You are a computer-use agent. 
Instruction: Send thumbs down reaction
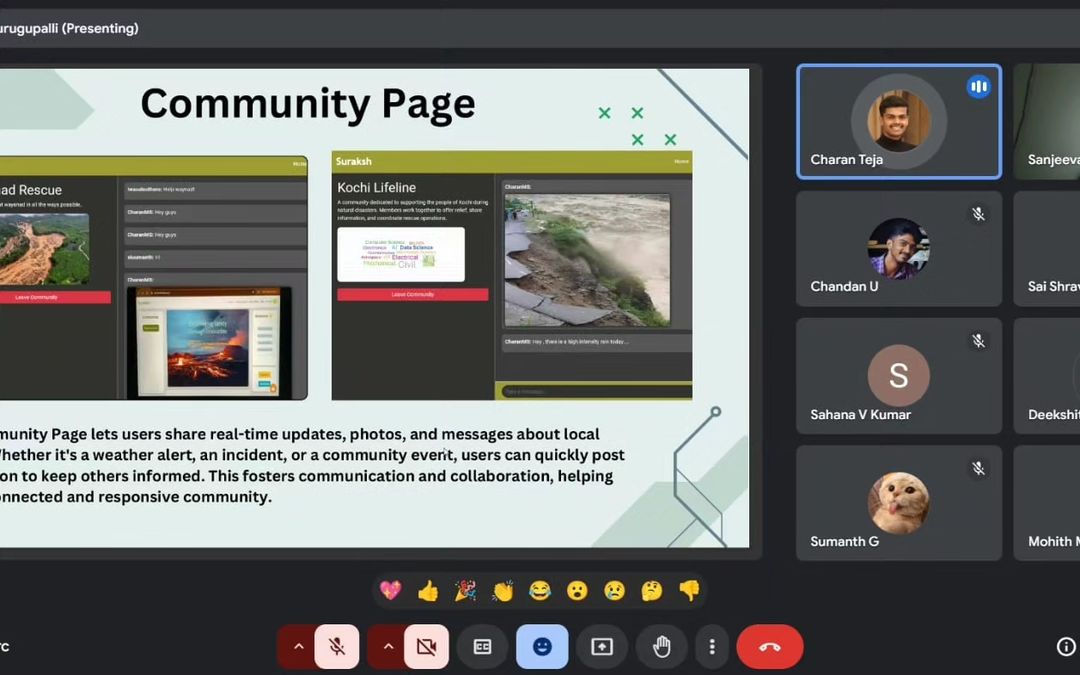[689, 591]
